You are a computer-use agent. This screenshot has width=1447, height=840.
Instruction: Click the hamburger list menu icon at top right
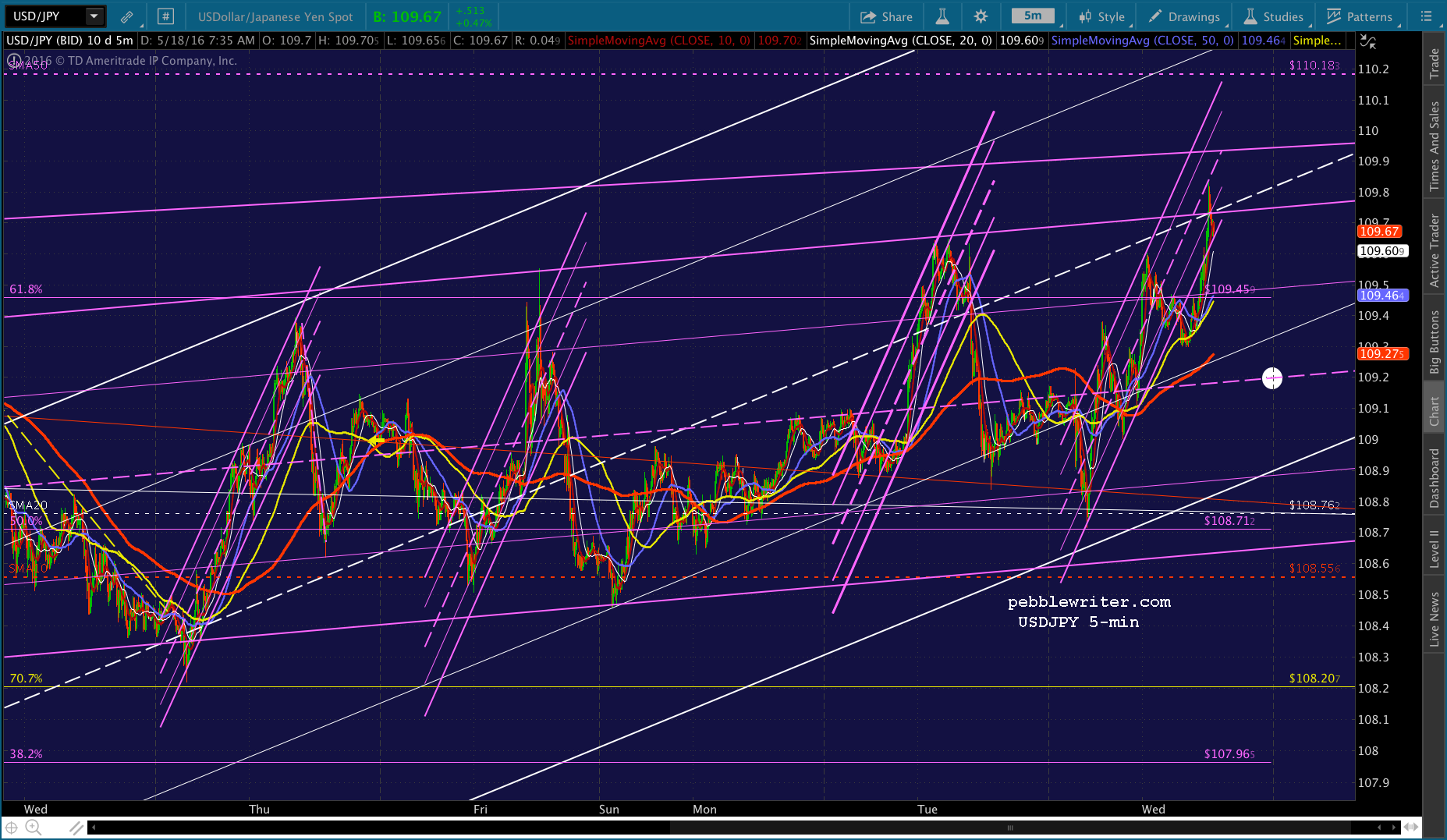[1426, 16]
